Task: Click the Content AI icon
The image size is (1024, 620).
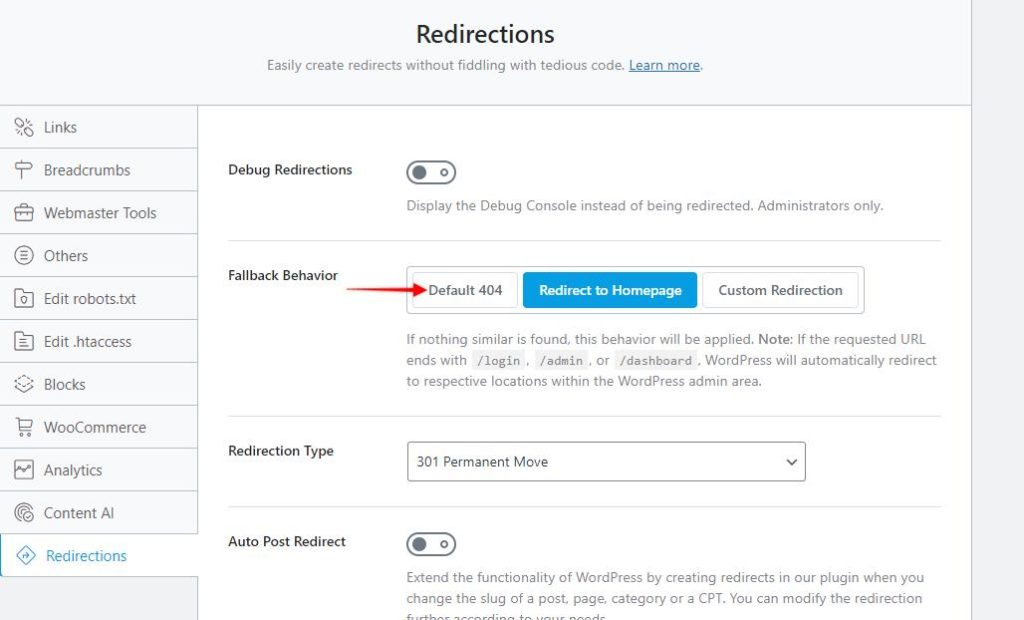Action: [24, 513]
